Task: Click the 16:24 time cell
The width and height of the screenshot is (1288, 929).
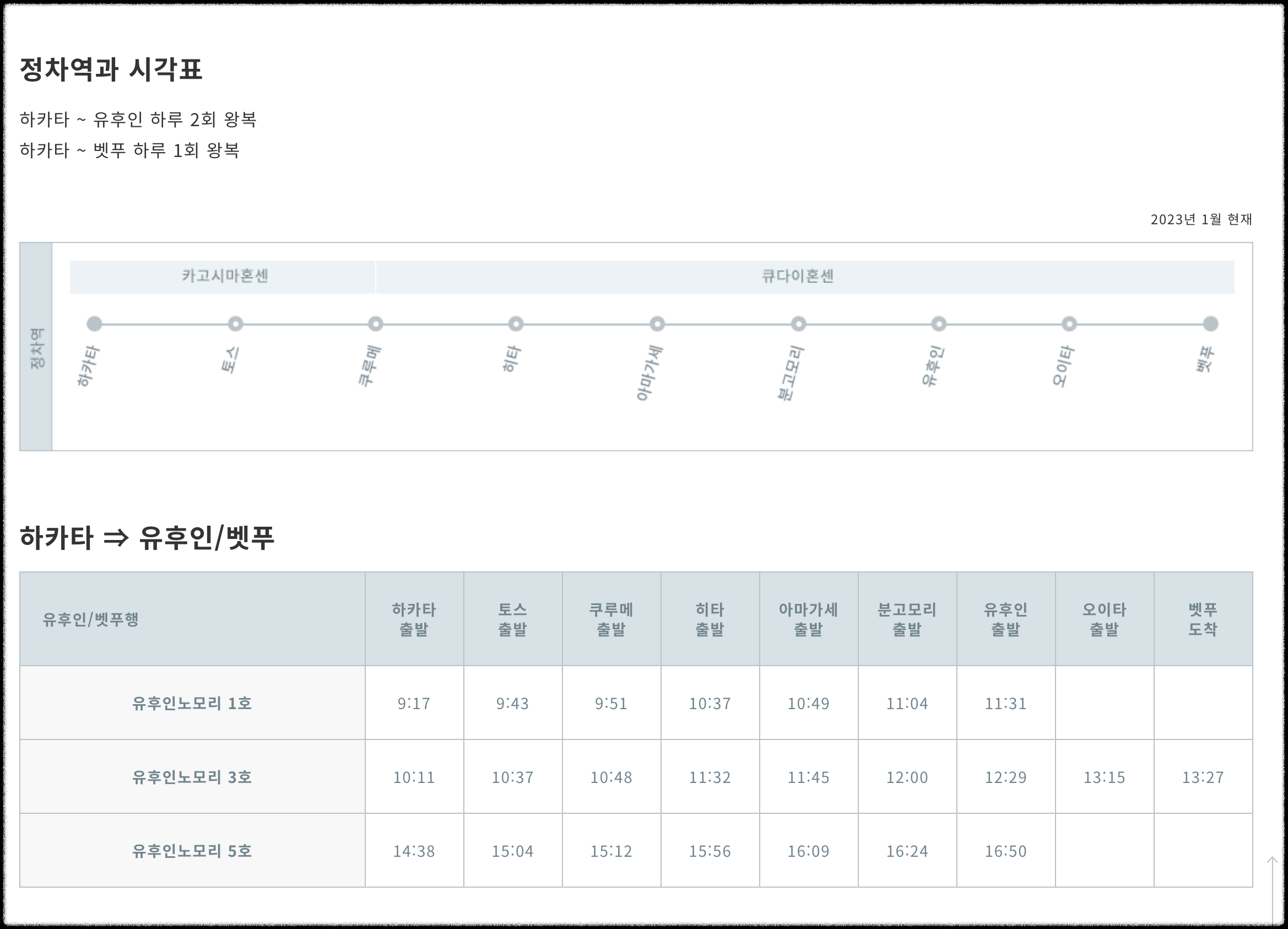Action: 907,851
